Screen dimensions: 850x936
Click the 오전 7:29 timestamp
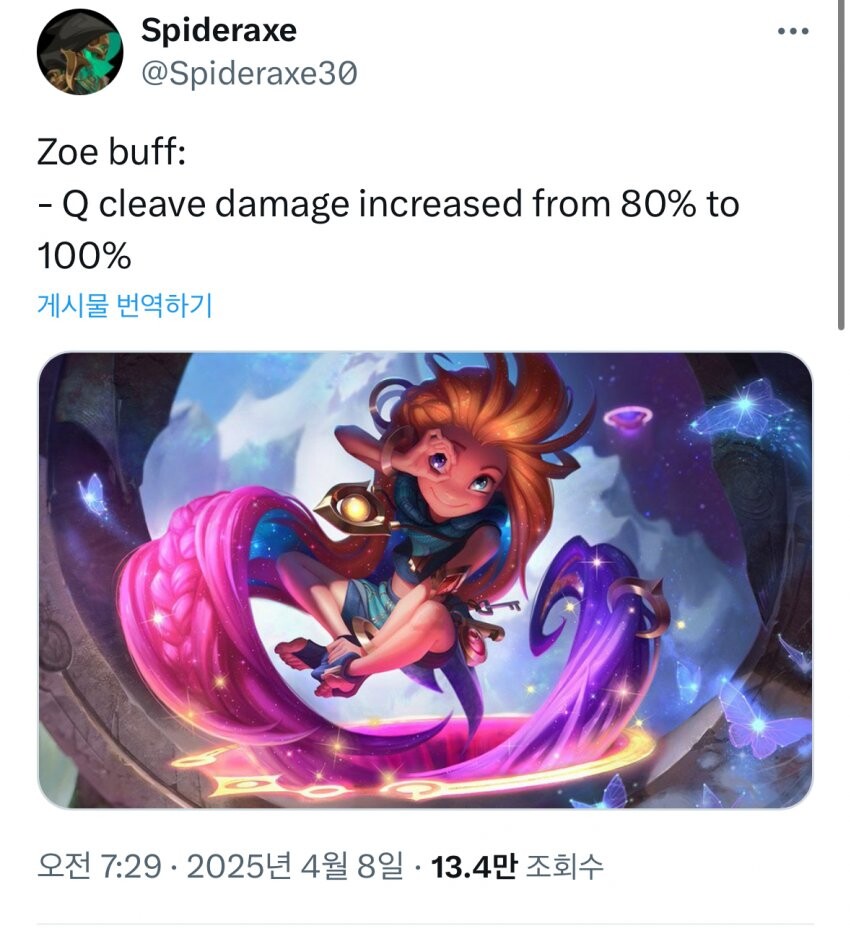pos(99,866)
